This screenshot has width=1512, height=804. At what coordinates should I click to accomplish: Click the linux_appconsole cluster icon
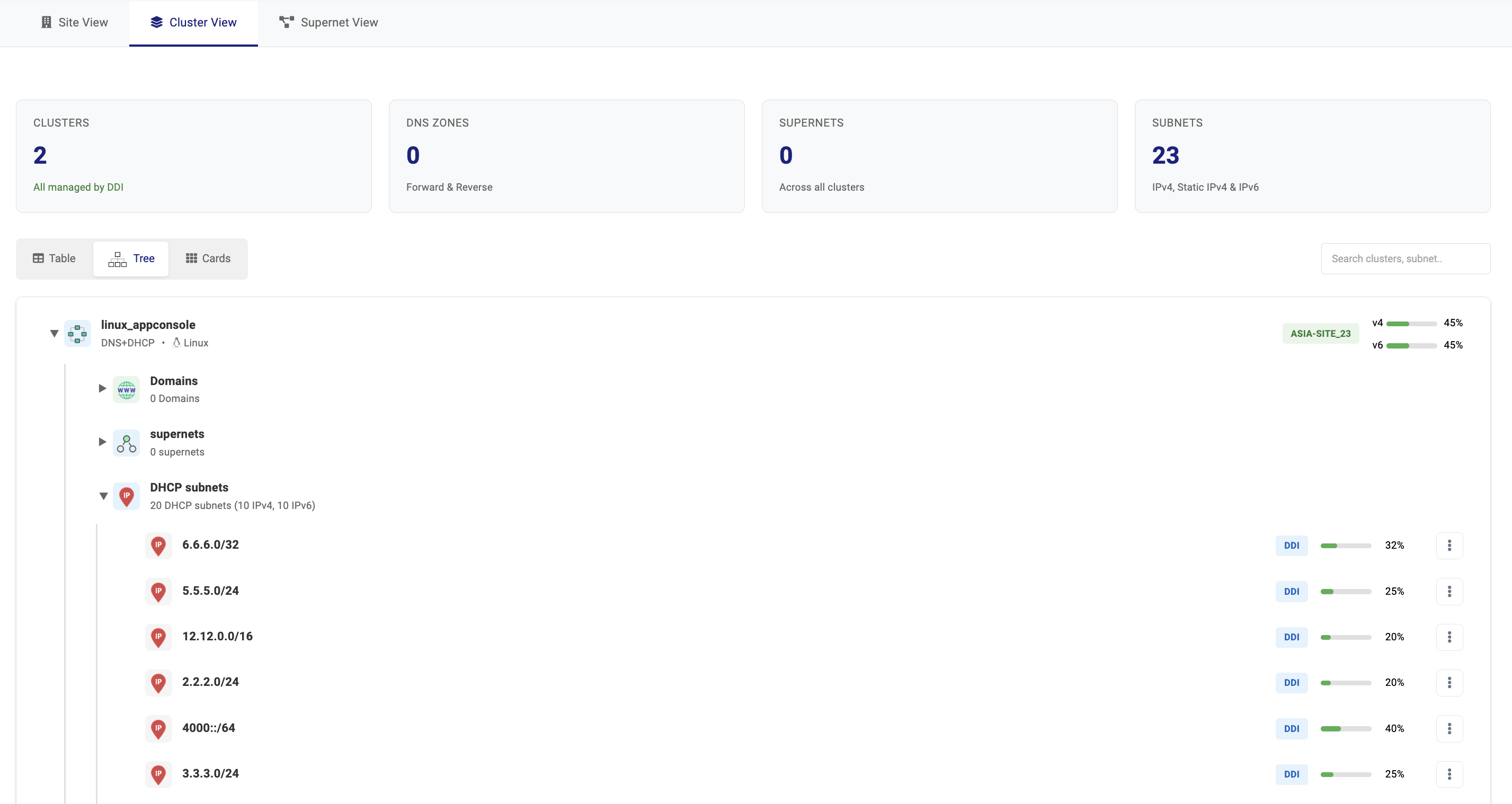77,333
